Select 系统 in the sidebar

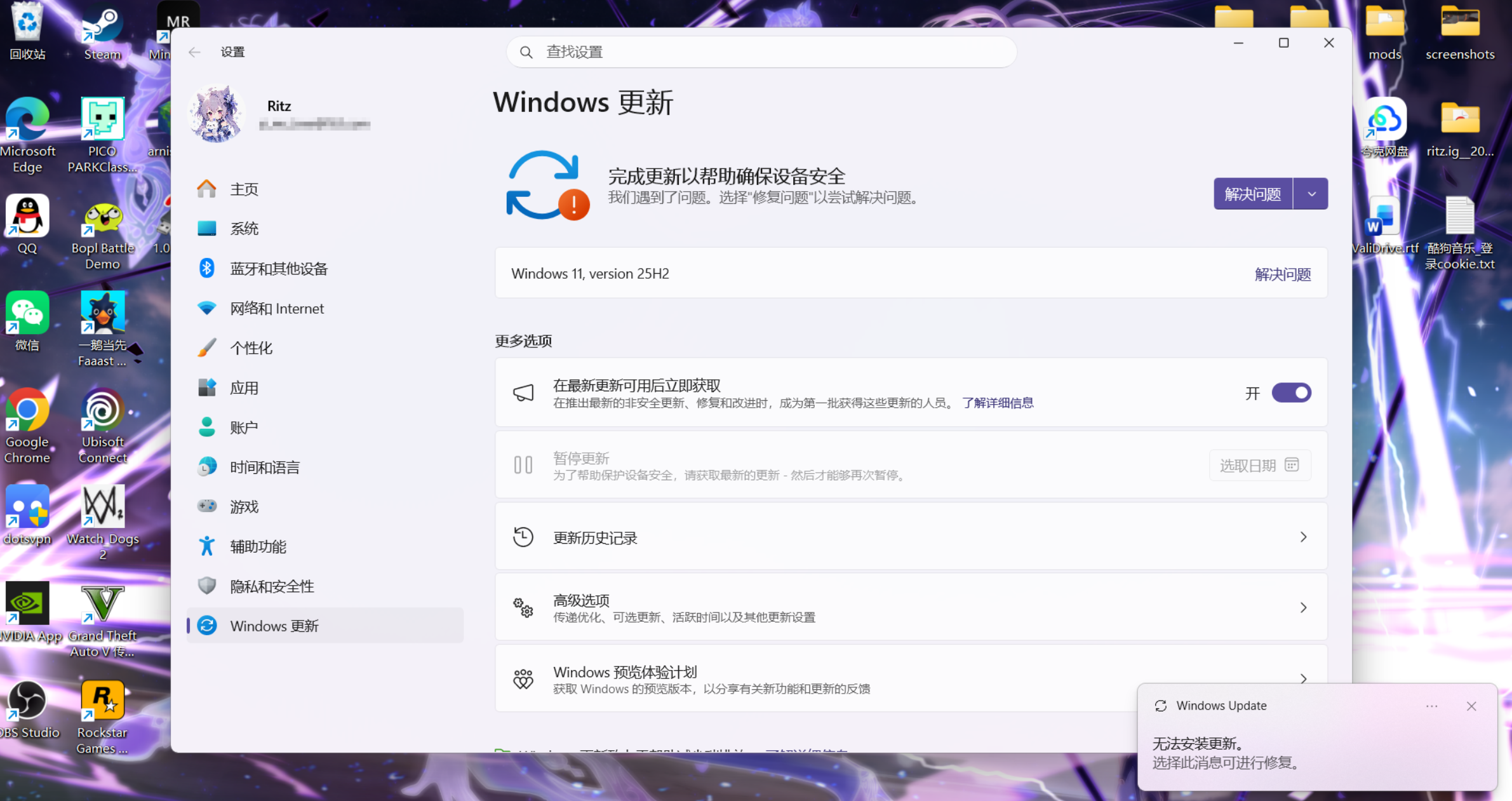pyautogui.click(x=324, y=229)
